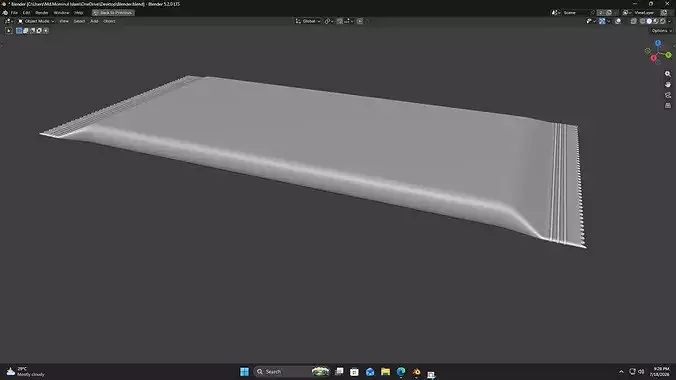The width and height of the screenshot is (676, 380).
Task: Click the new view layer icon
Action: click(664, 13)
